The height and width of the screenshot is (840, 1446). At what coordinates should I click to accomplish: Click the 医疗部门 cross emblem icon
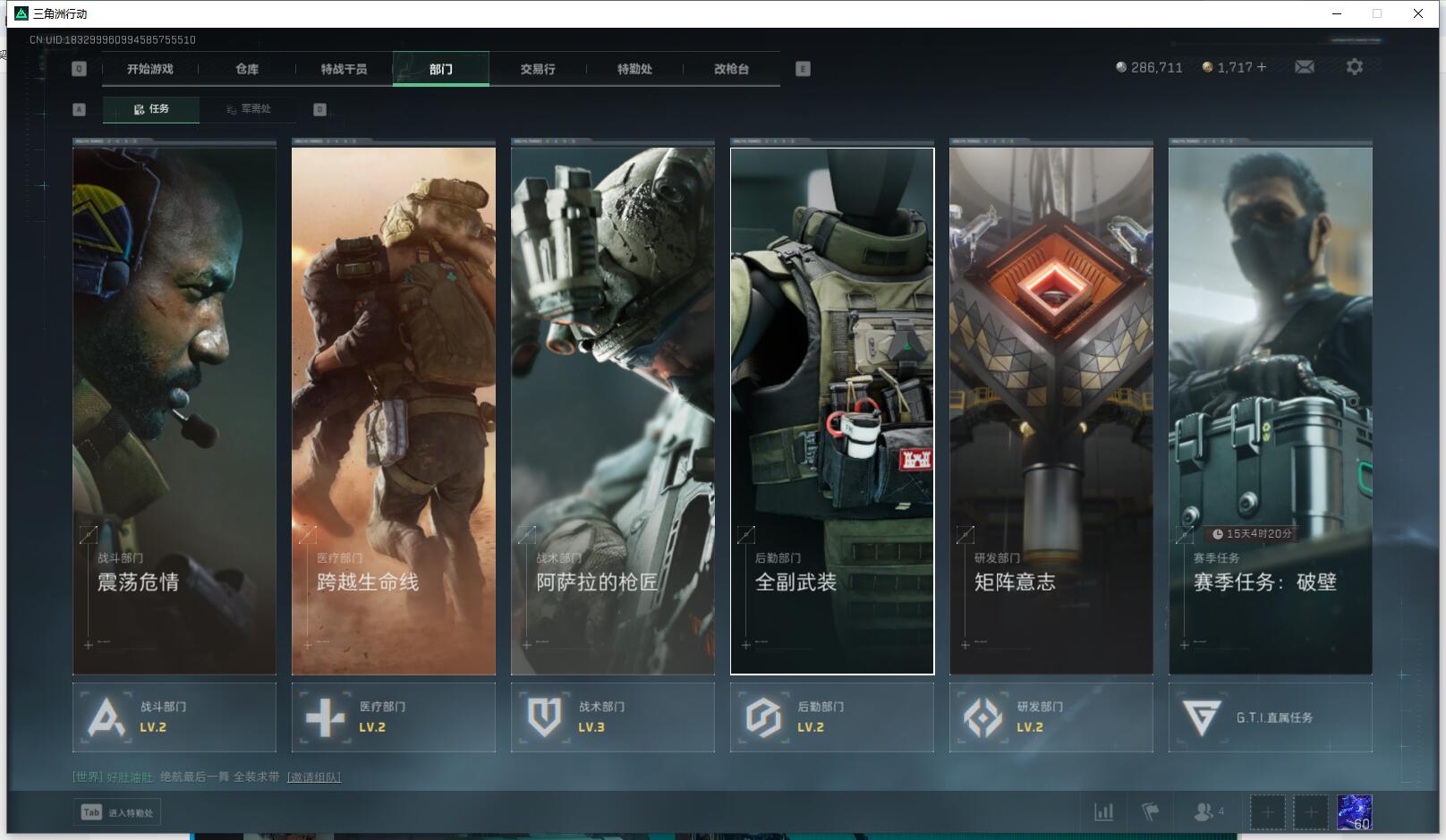click(325, 717)
